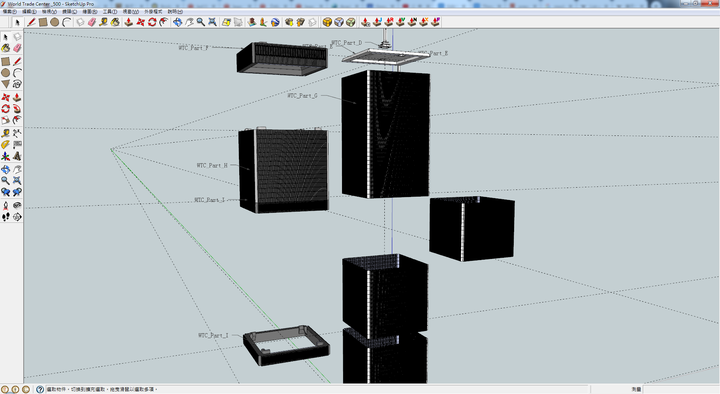Activate the Follow Me tool
The width and height of the screenshot is (720, 394).
click(17, 109)
